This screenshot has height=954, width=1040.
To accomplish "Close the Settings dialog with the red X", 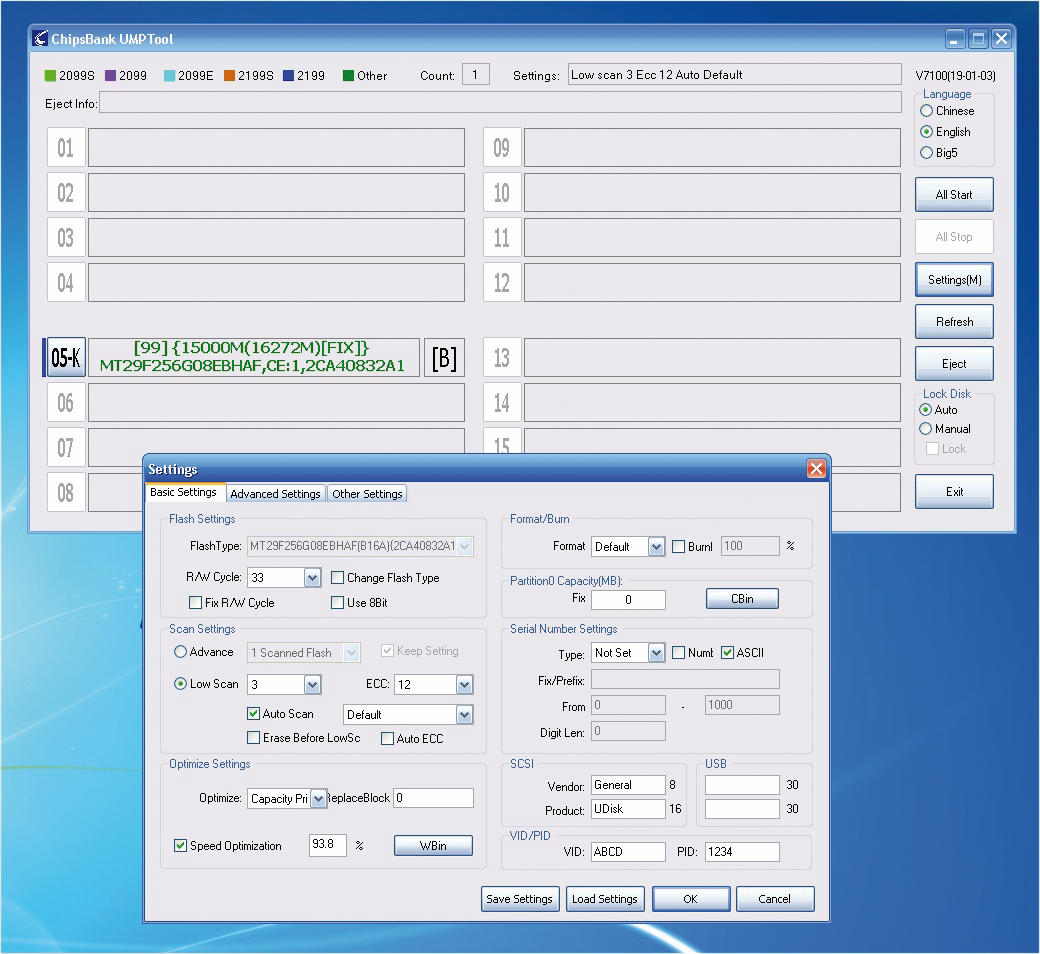I will coord(816,469).
